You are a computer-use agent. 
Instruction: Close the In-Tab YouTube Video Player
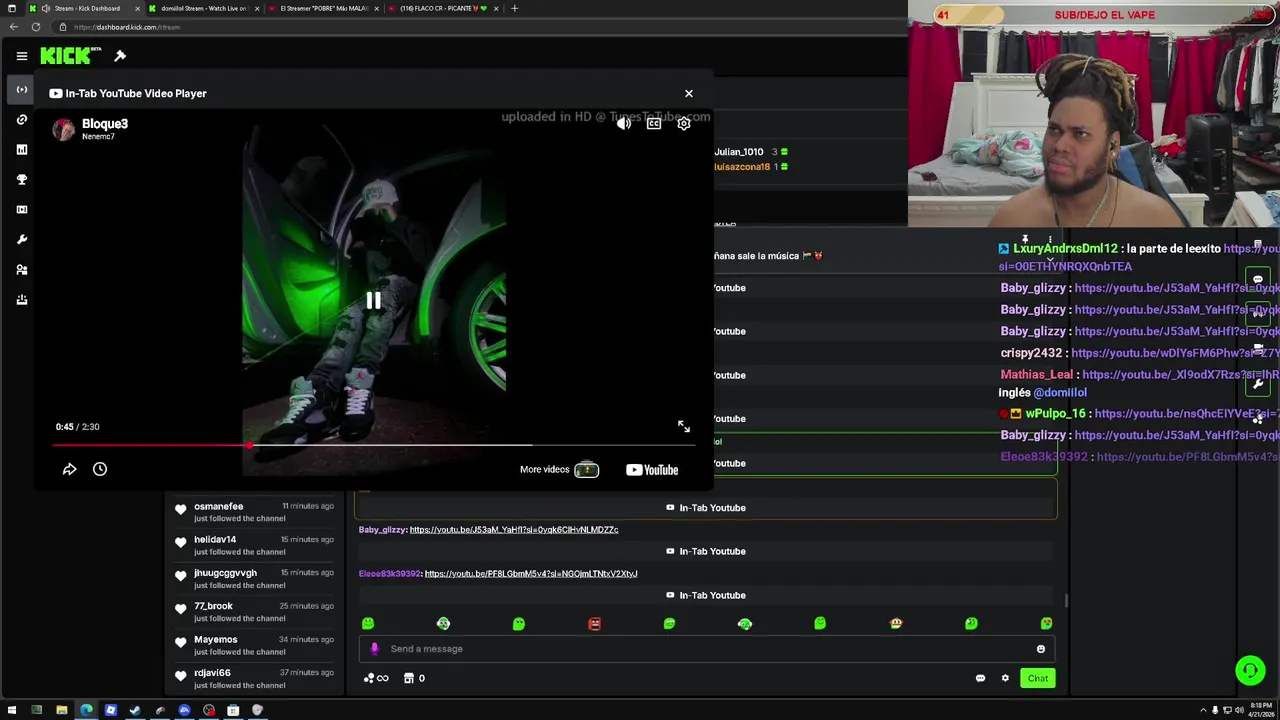click(x=688, y=93)
